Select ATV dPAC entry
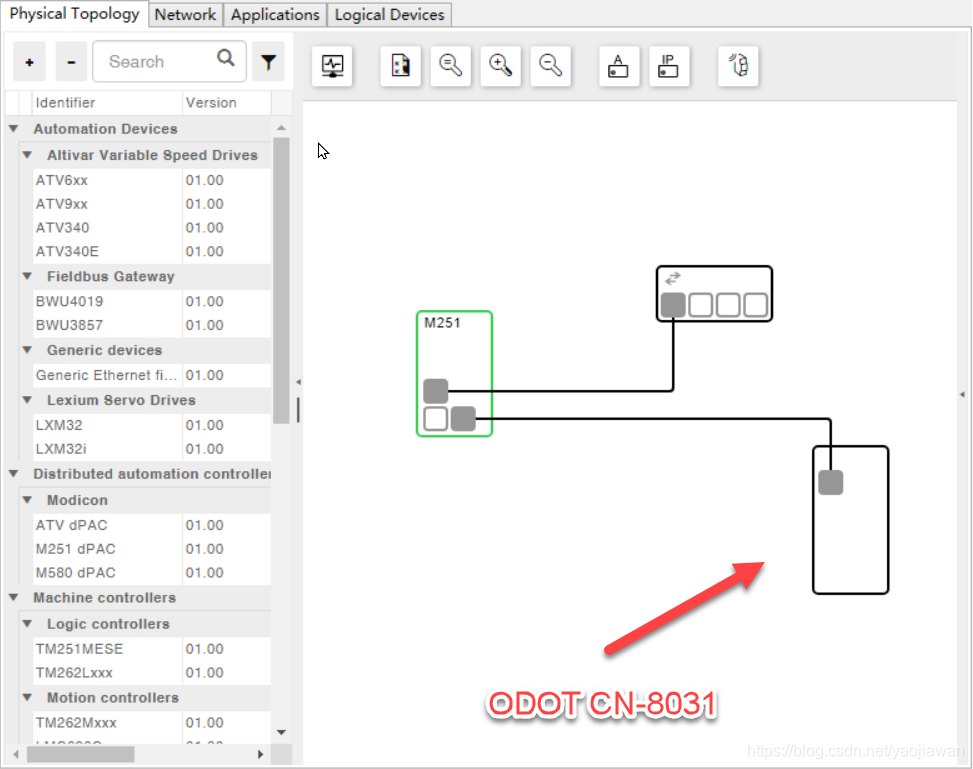 151,525
